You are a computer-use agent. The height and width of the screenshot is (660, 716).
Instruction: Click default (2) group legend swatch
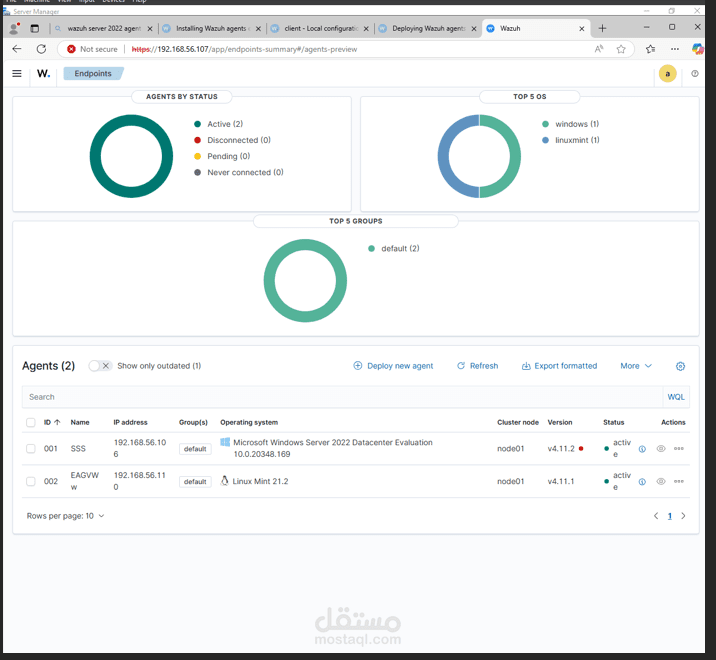click(x=371, y=248)
